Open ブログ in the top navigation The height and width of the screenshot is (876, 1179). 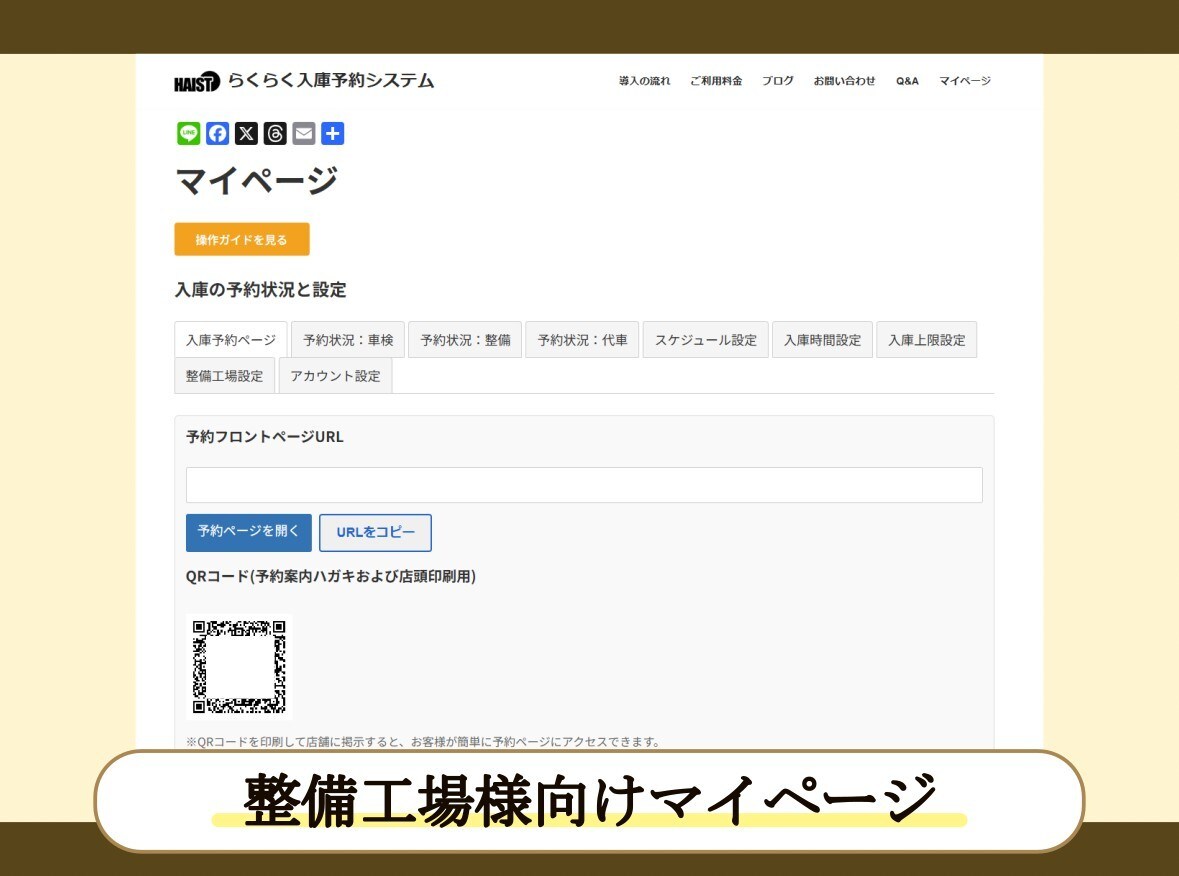pos(777,80)
